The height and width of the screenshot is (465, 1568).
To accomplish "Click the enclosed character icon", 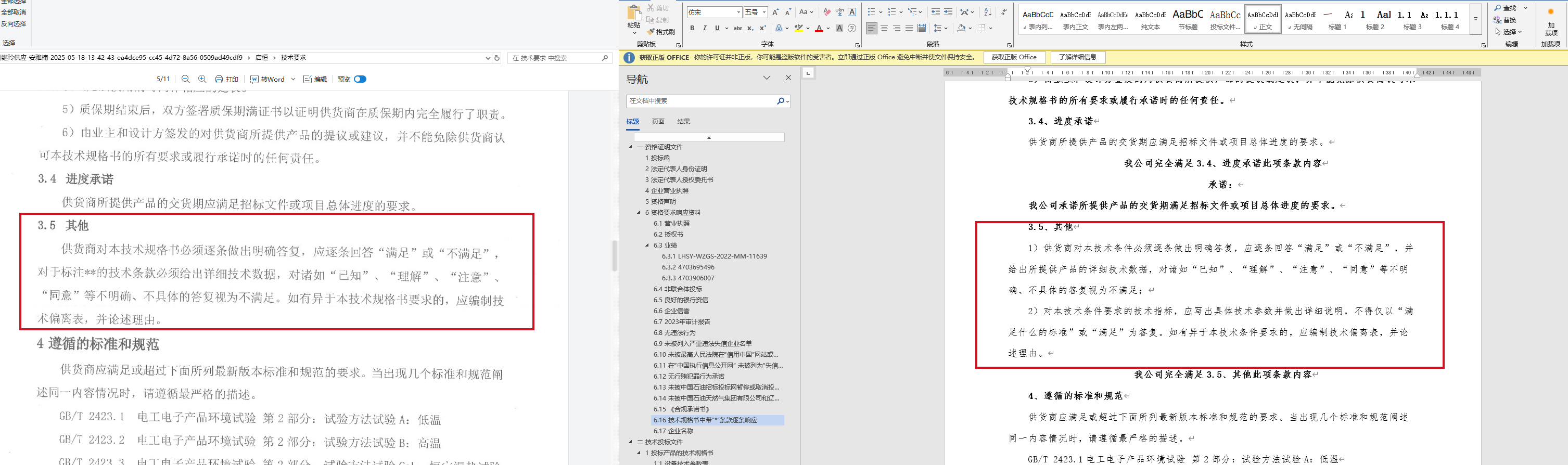I will (852, 28).
